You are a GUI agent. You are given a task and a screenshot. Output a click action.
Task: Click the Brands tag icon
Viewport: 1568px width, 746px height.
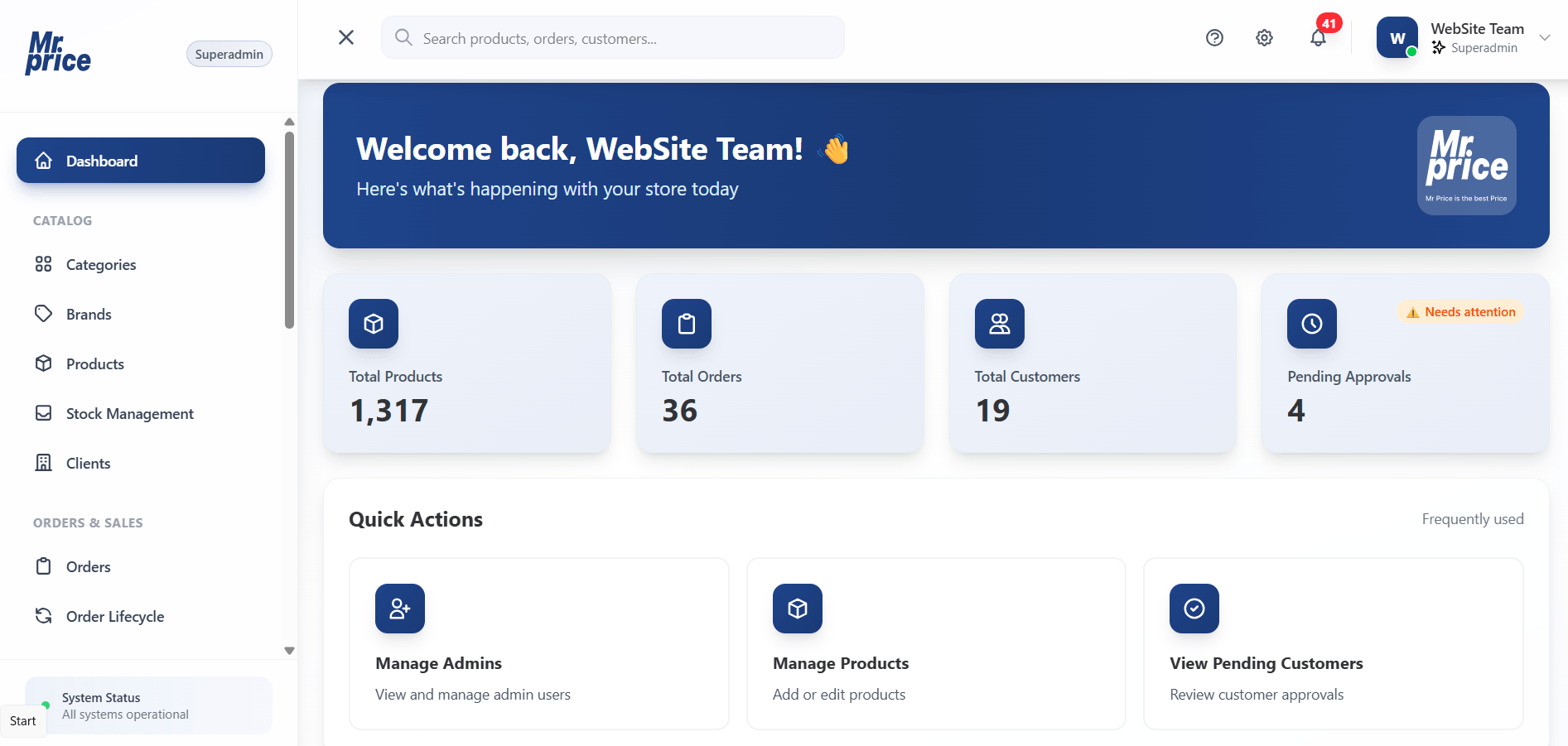click(x=44, y=314)
